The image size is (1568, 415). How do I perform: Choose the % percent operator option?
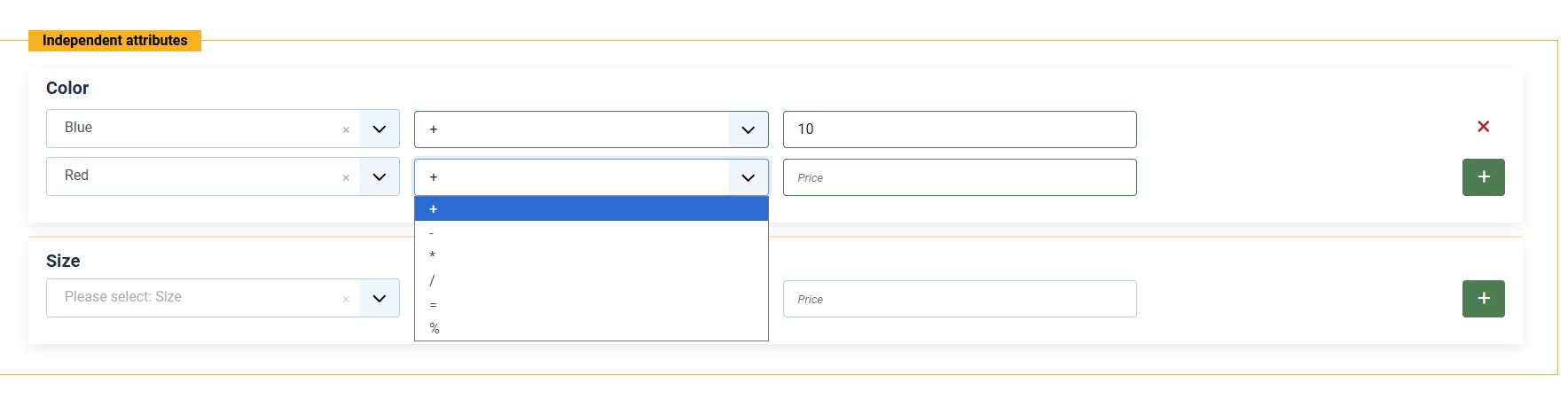pyautogui.click(x=591, y=328)
